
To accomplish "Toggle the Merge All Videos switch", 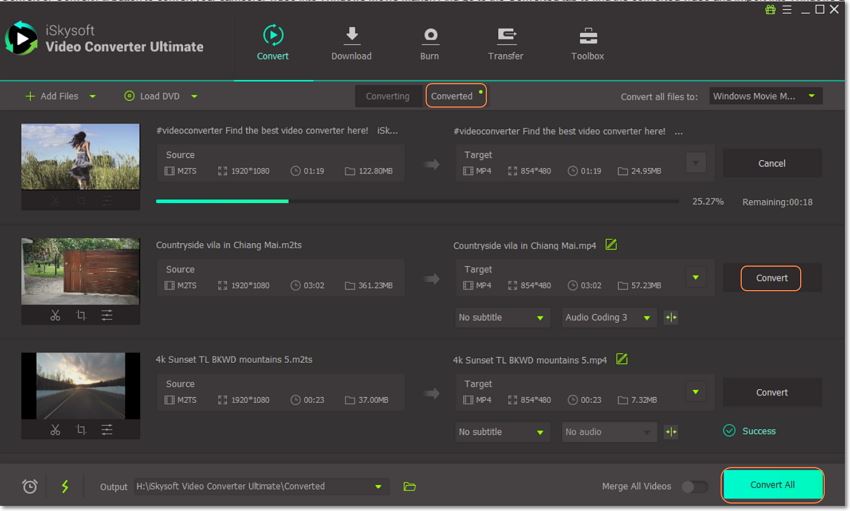I will 694,486.
